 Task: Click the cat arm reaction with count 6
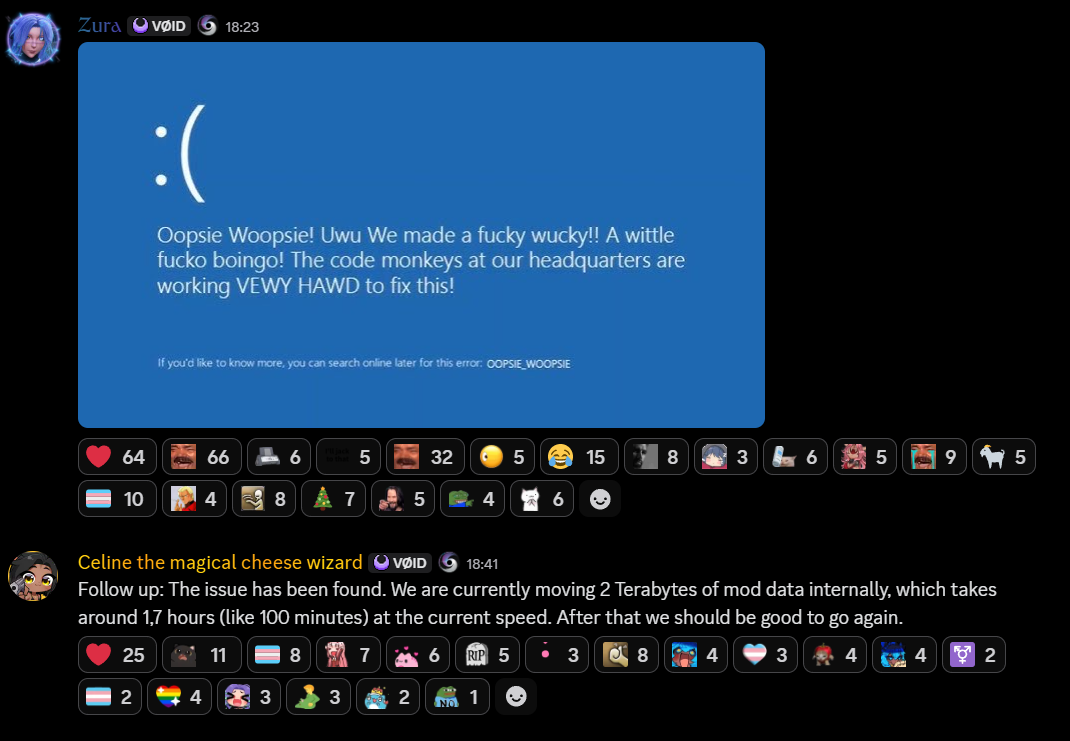[x=795, y=456]
